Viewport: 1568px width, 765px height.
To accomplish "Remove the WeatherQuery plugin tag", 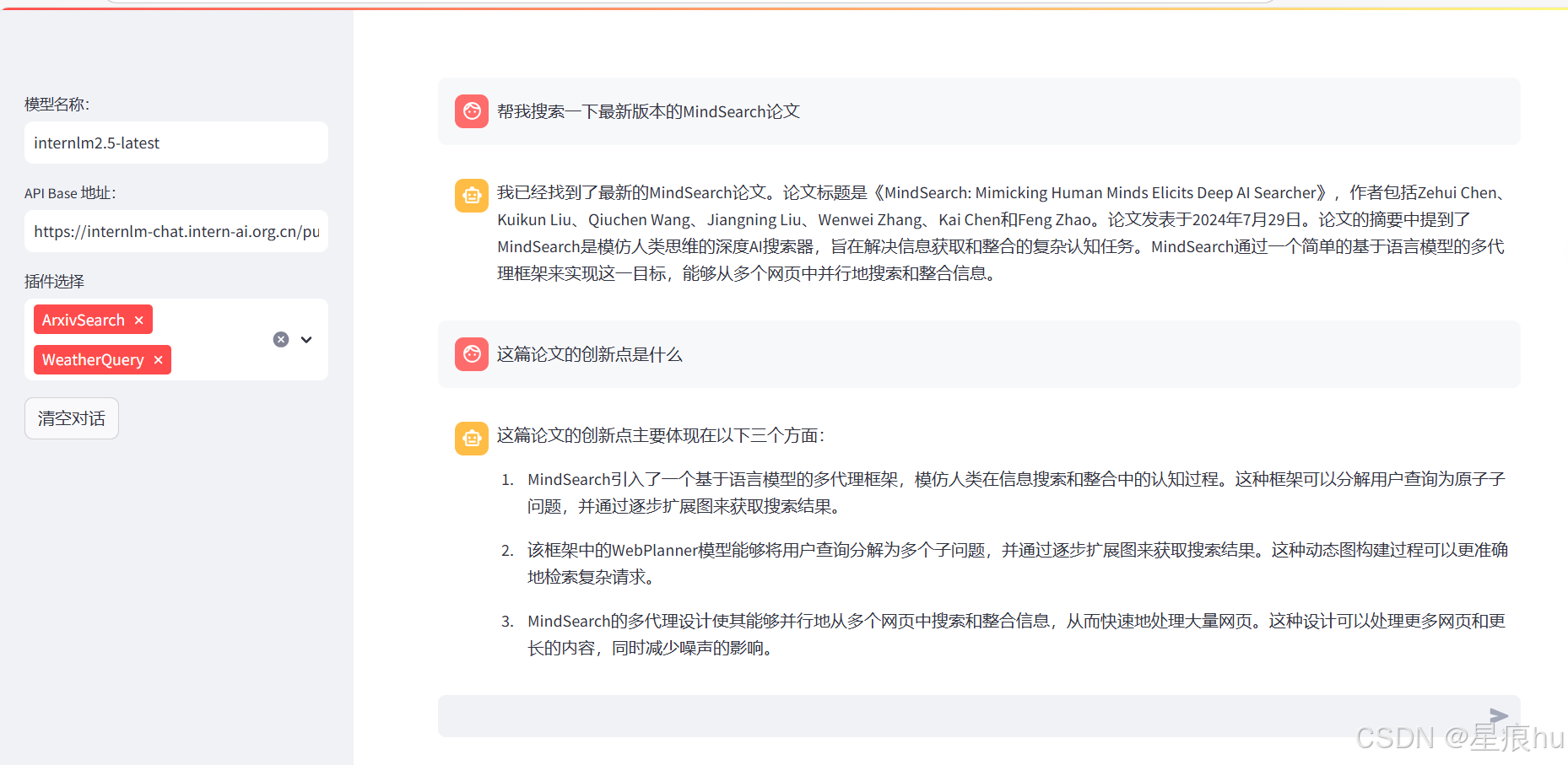I will [158, 359].
